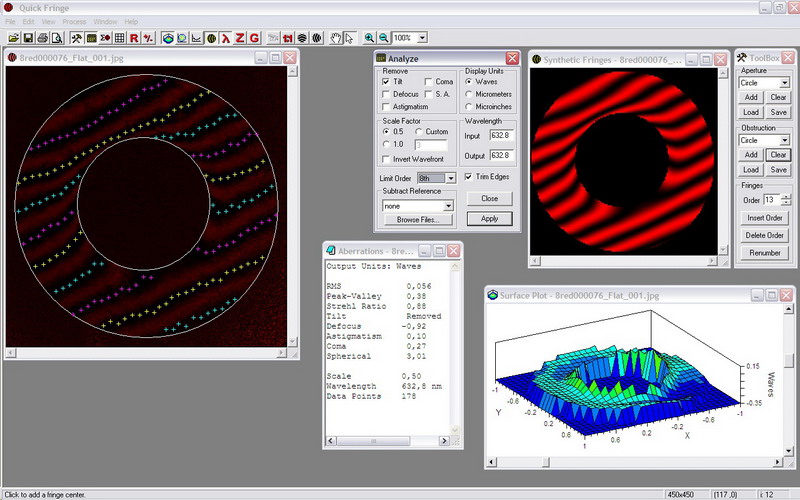Open the Window menu
The height and width of the screenshot is (500, 800).
(105, 22)
